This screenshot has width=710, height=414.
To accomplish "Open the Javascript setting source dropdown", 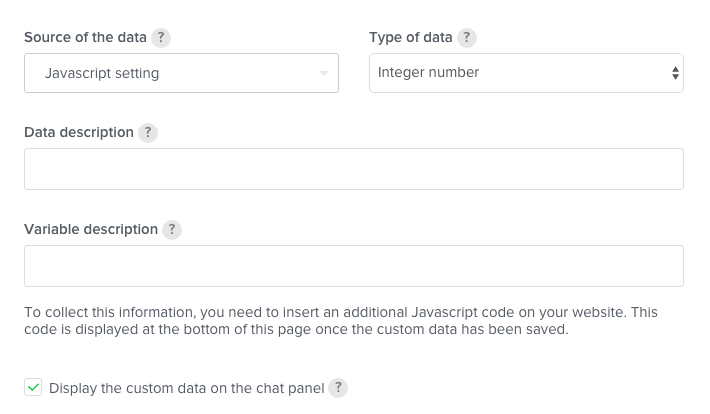I will pyautogui.click(x=181, y=73).
